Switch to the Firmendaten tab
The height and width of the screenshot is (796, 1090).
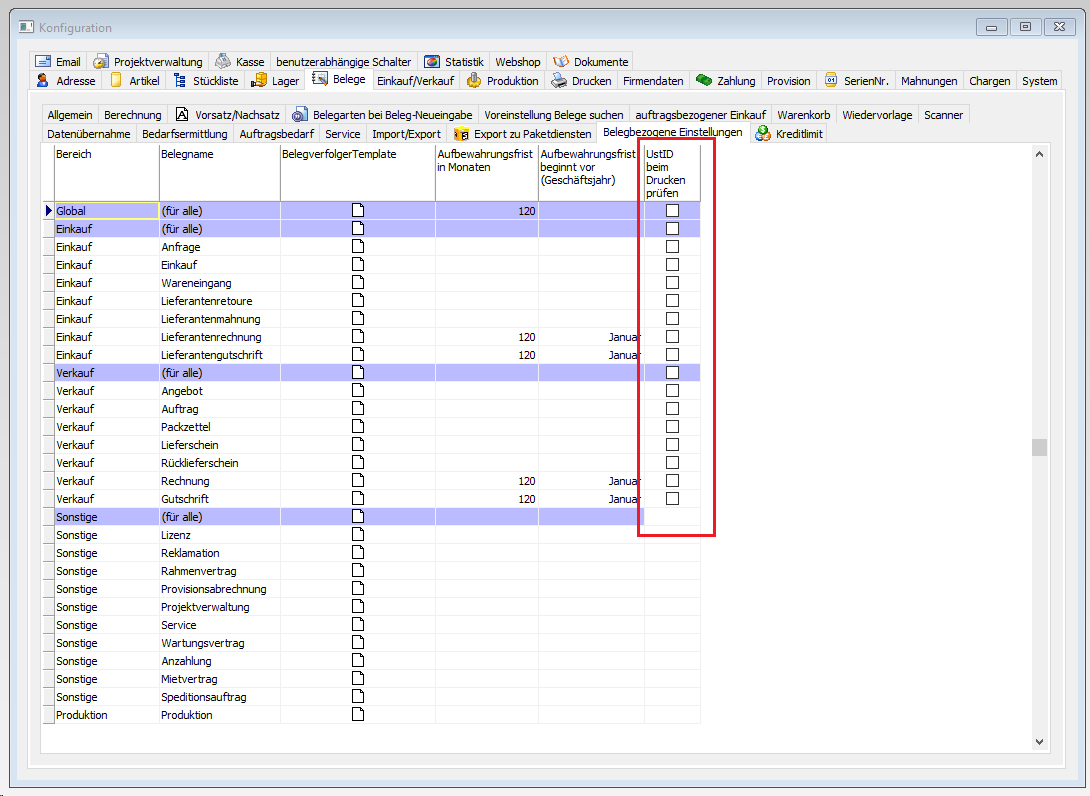coord(653,81)
